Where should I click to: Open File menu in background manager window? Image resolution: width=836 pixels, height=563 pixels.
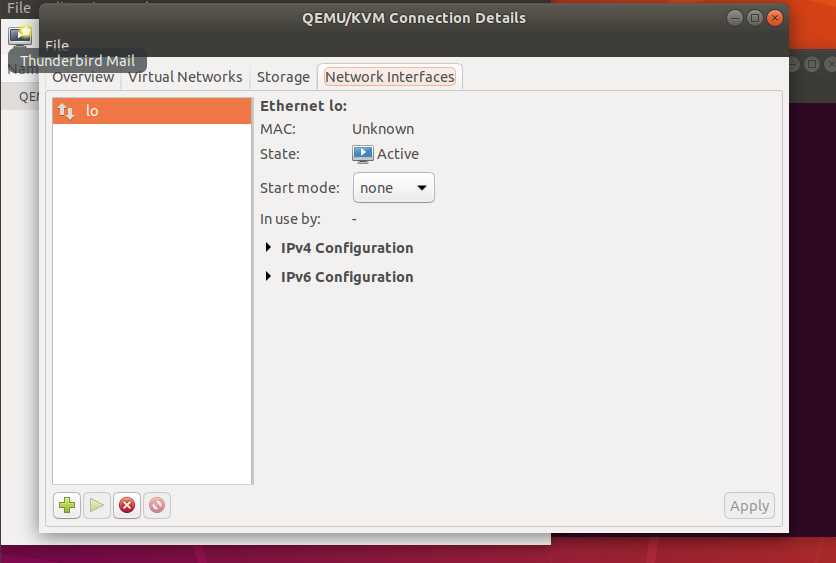pyautogui.click(x=19, y=7)
